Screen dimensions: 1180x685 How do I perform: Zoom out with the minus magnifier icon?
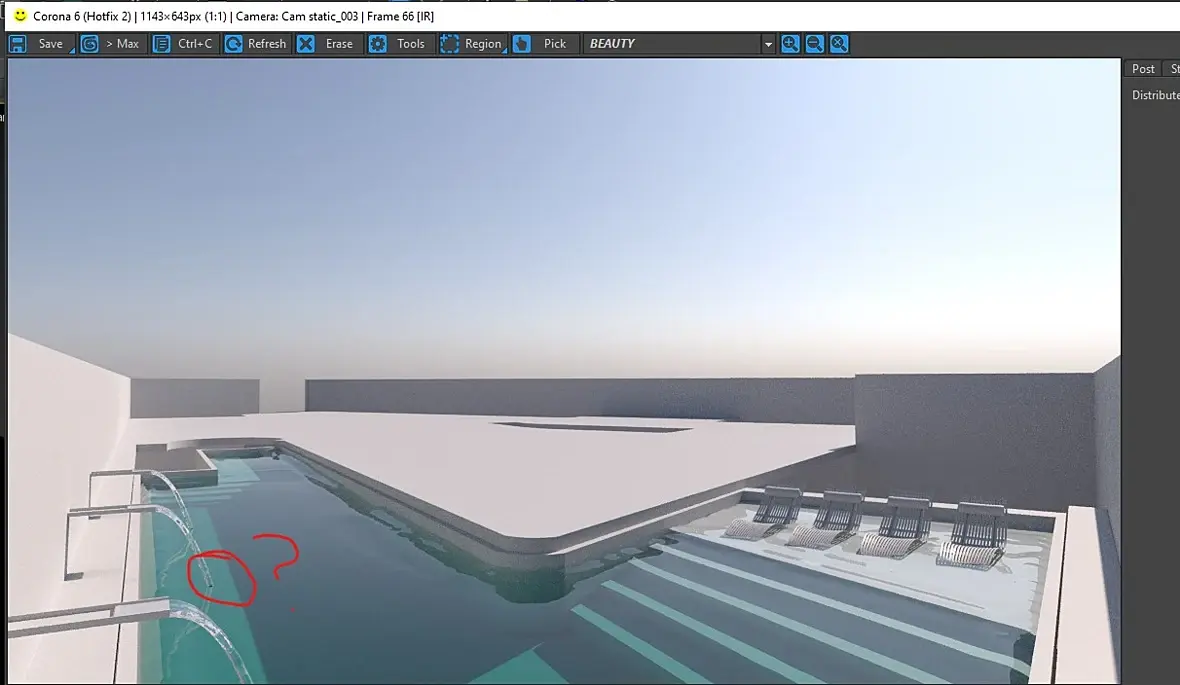click(814, 44)
